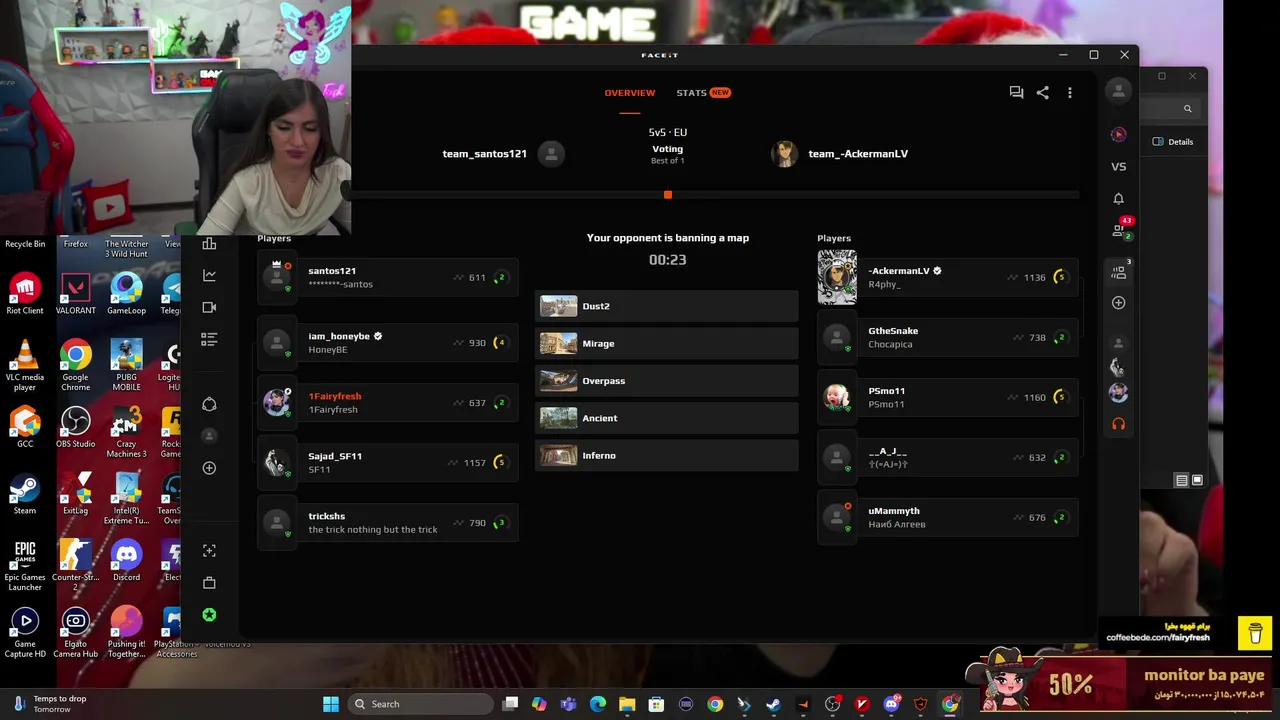Click the plus circle icon in left sidebar

209,468
